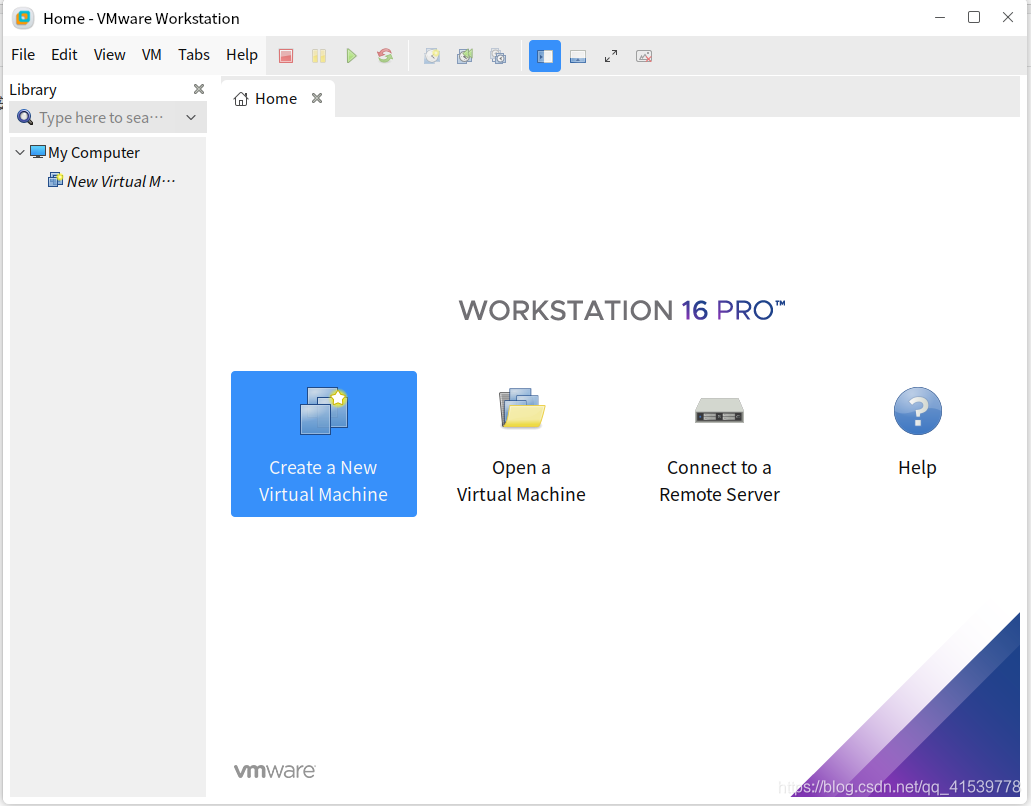Minimize the VMware Workstation window
1031x806 pixels.
940,18
